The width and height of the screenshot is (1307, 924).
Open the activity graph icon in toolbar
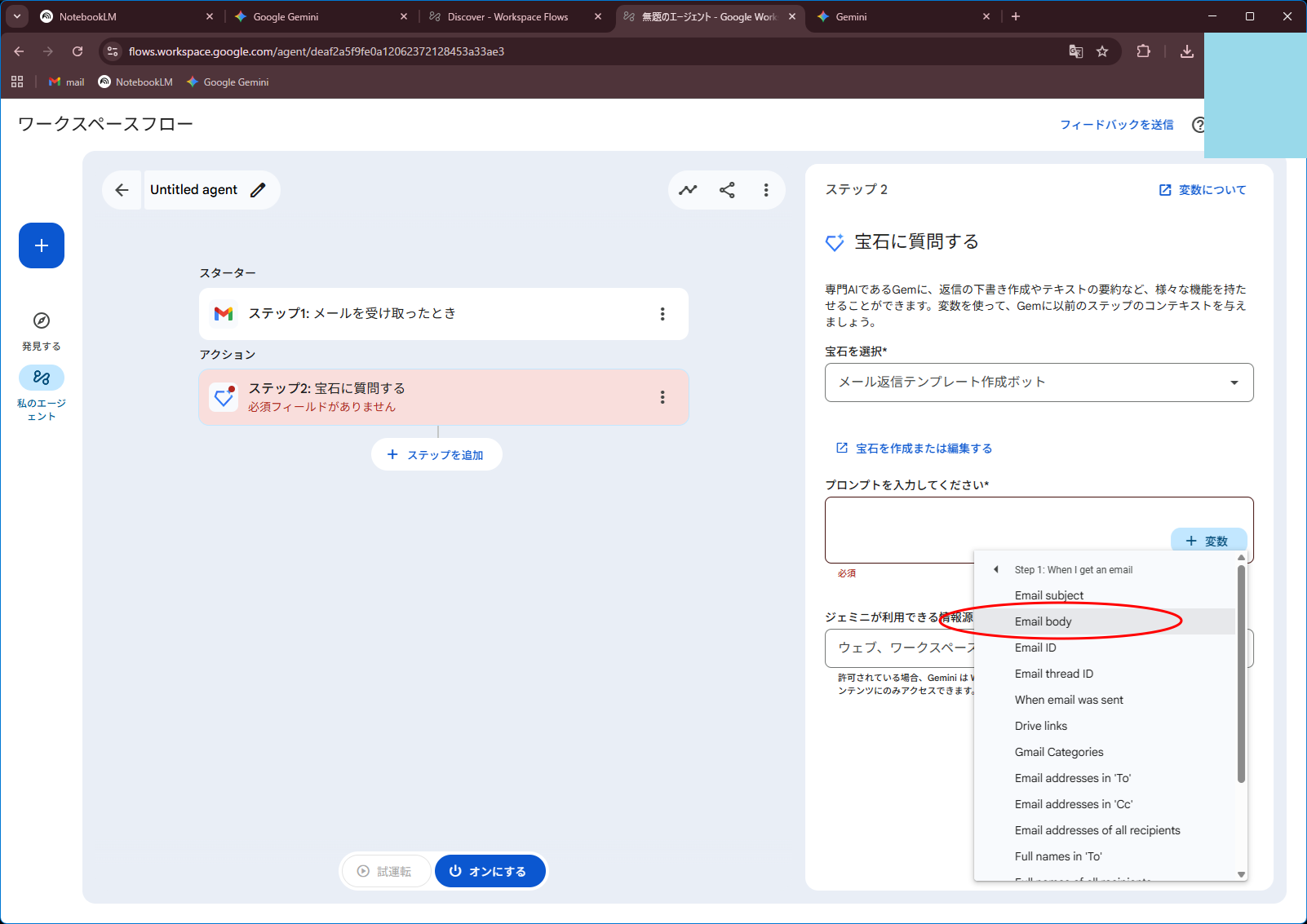click(x=688, y=190)
